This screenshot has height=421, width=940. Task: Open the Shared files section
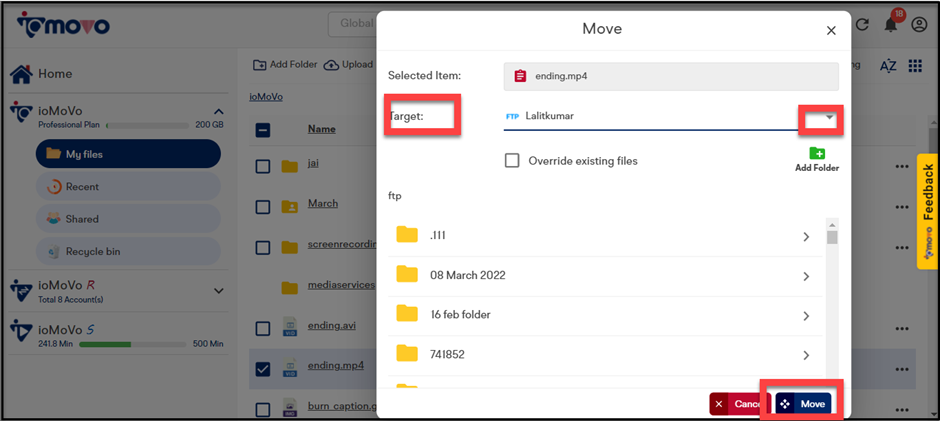tap(128, 219)
